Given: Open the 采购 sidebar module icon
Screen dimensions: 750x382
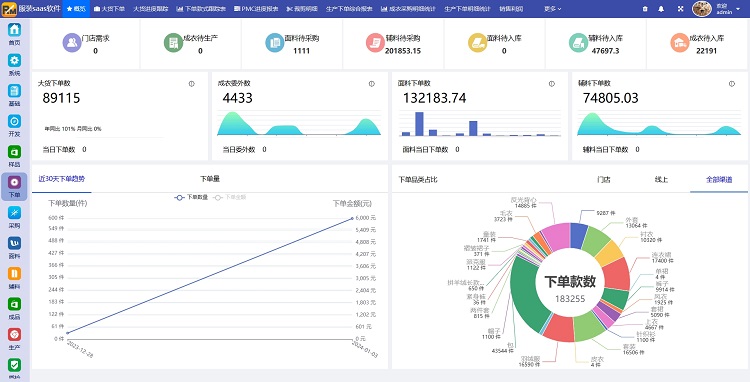Looking at the screenshot, I should [x=14, y=213].
